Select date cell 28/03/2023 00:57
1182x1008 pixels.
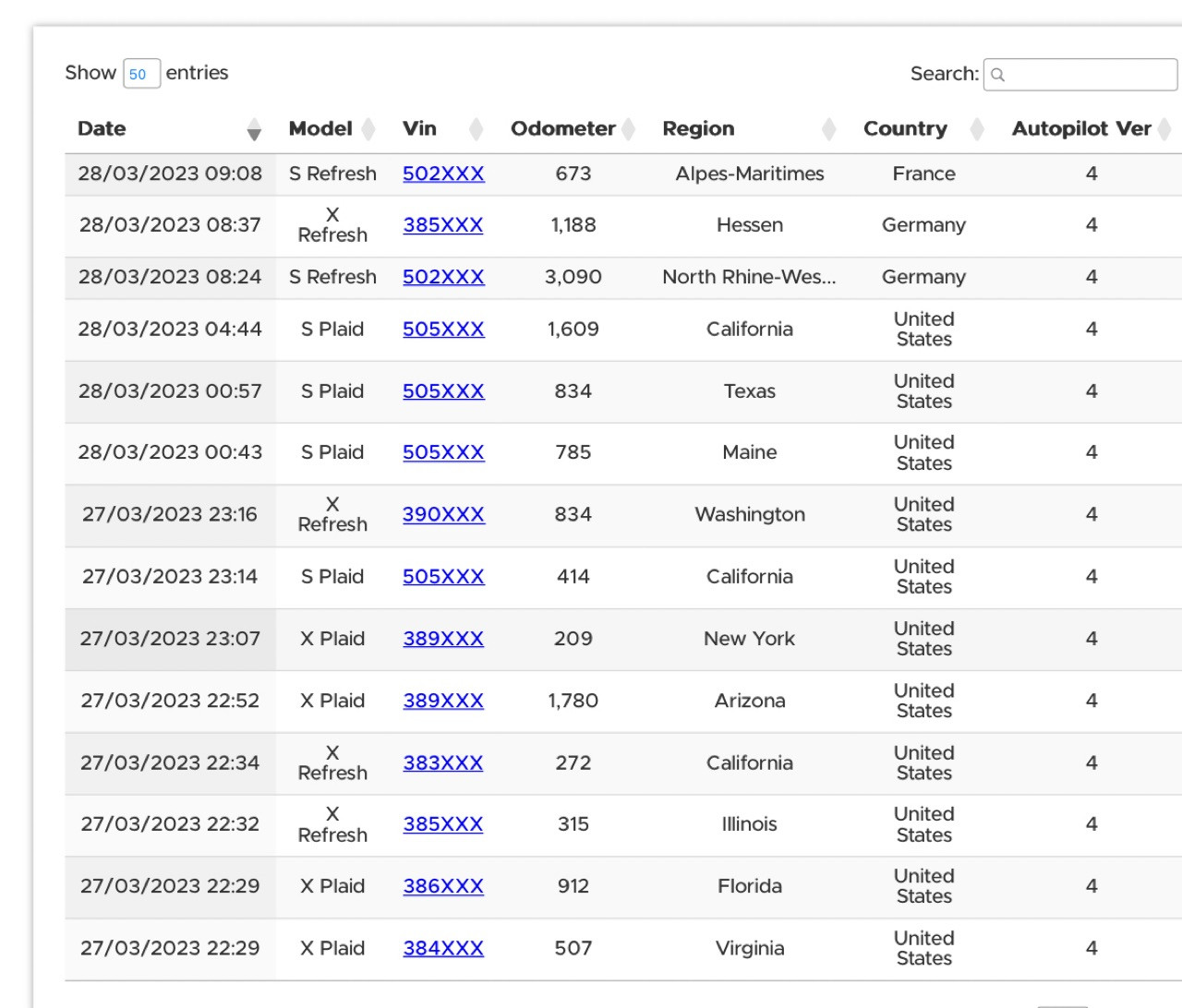click(x=170, y=391)
